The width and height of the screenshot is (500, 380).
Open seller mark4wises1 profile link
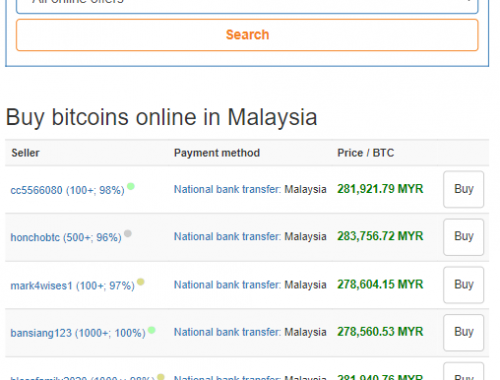(x=72, y=286)
